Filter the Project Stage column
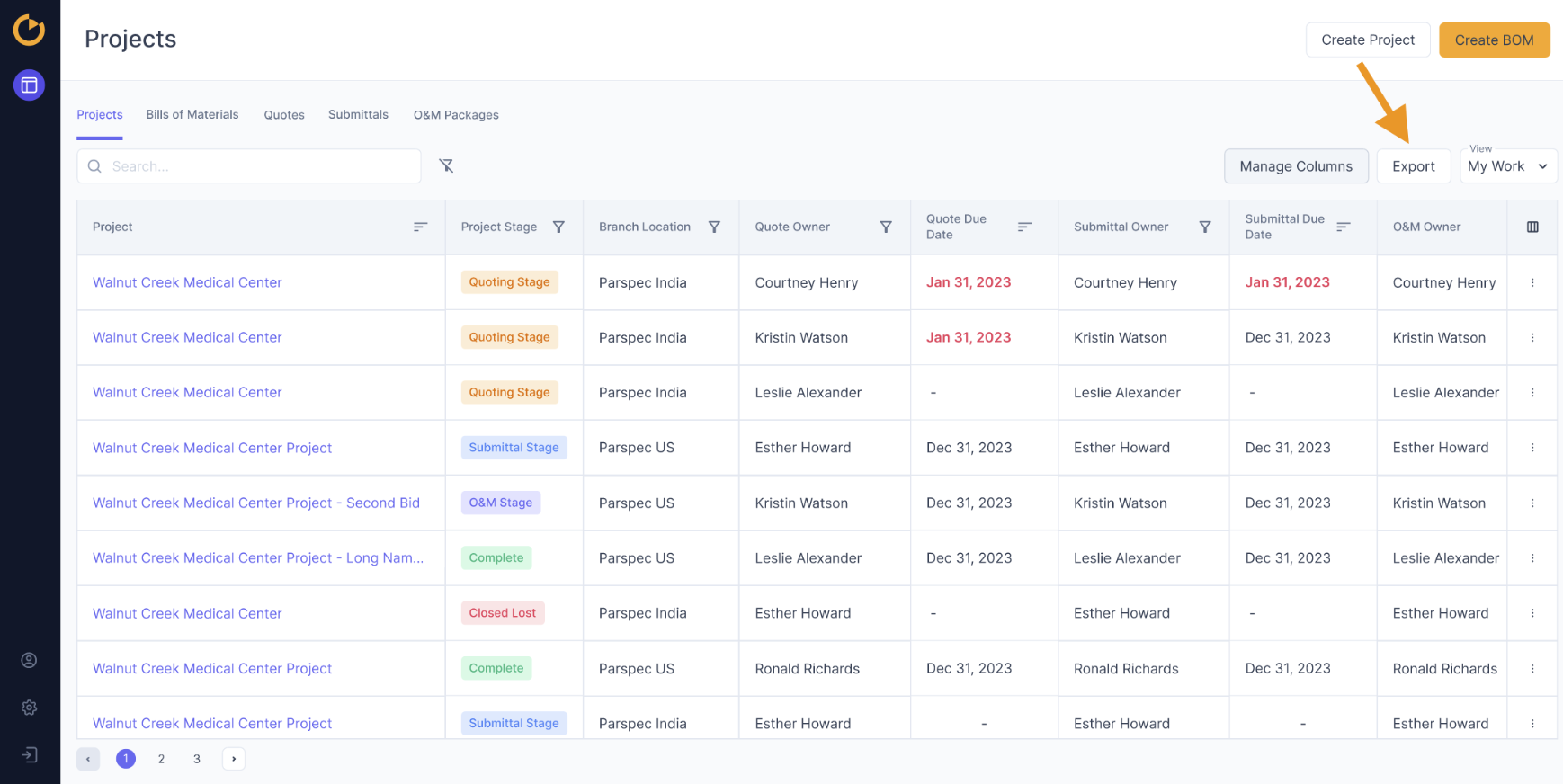The width and height of the screenshot is (1563, 784). (x=558, y=227)
